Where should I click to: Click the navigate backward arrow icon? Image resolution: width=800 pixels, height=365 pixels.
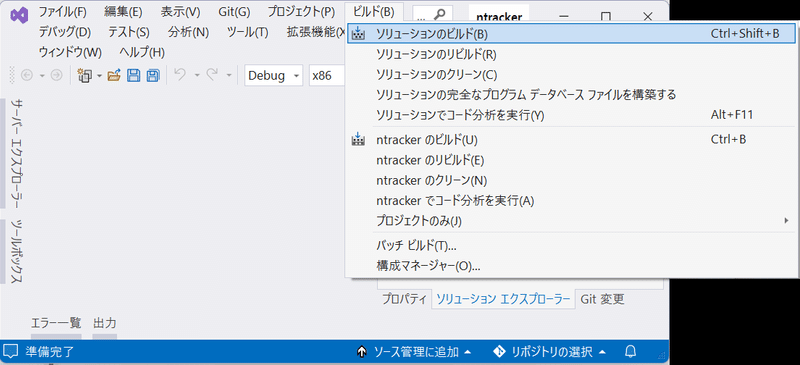click(x=27, y=76)
